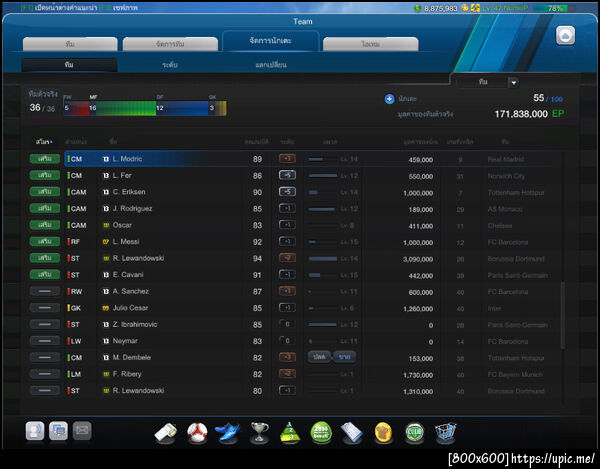Sort by the first column header with dot

(44, 142)
